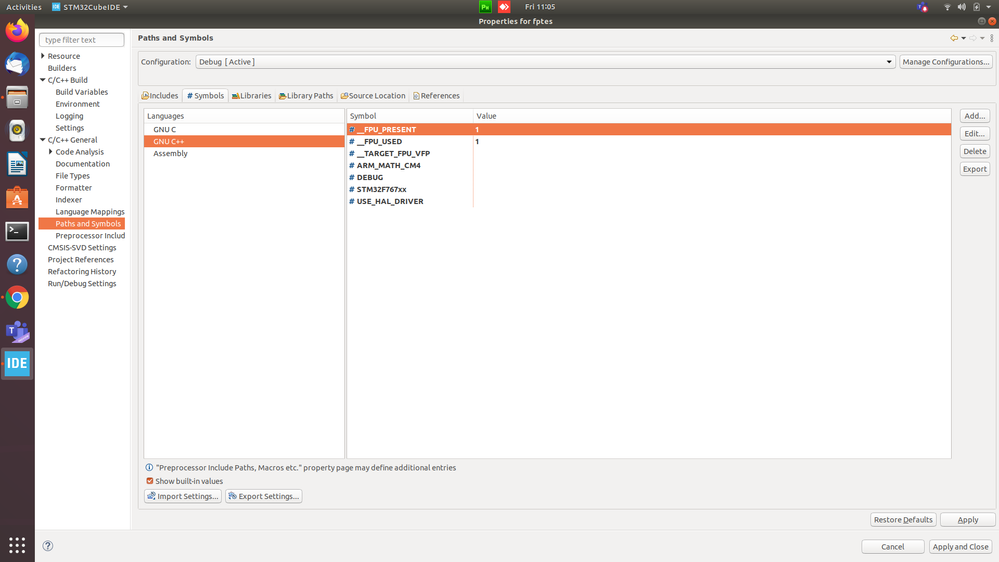Image resolution: width=999 pixels, height=562 pixels.
Task: Go back using the yellow back arrow
Action: pyautogui.click(x=954, y=38)
